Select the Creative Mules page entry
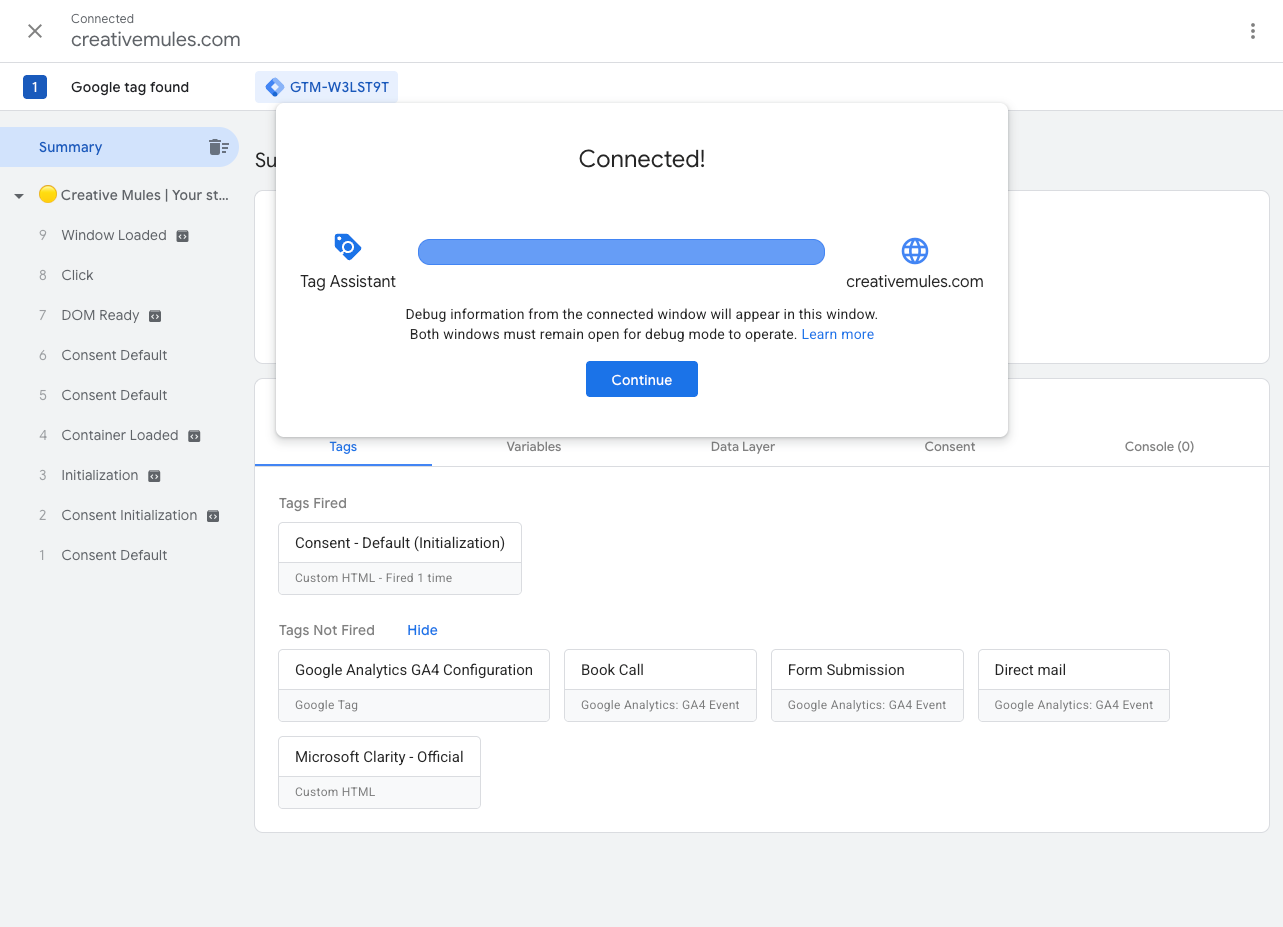Screen dimensions: 1283x927 (145, 195)
